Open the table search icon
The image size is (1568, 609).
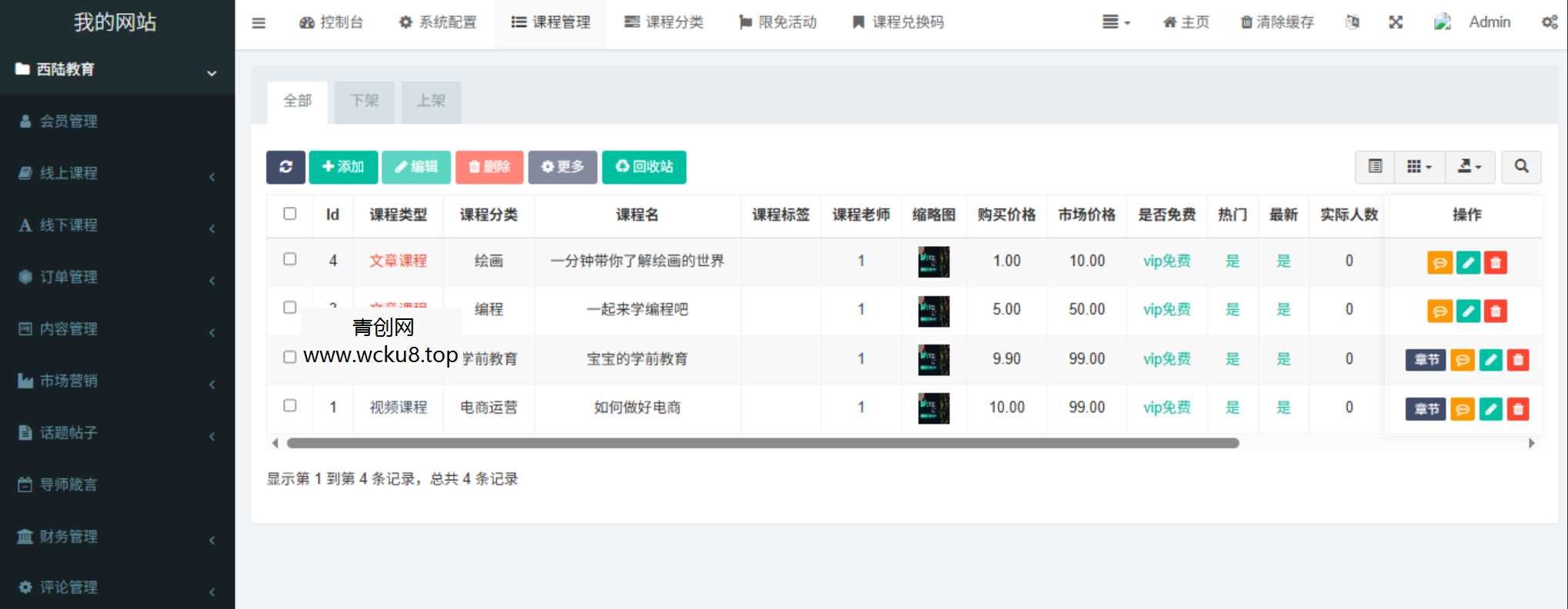point(1521,167)
